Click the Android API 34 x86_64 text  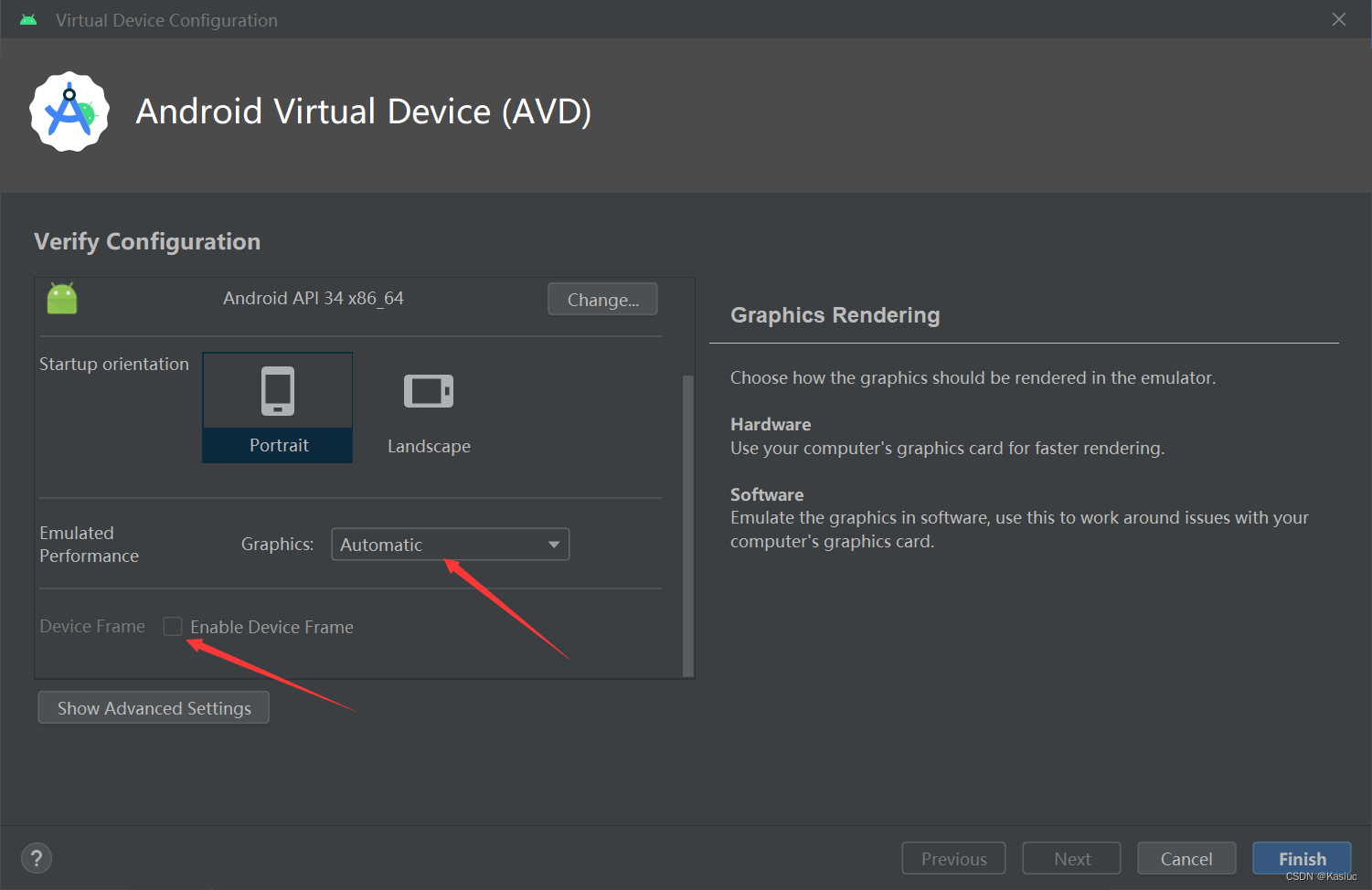(314, 299)
